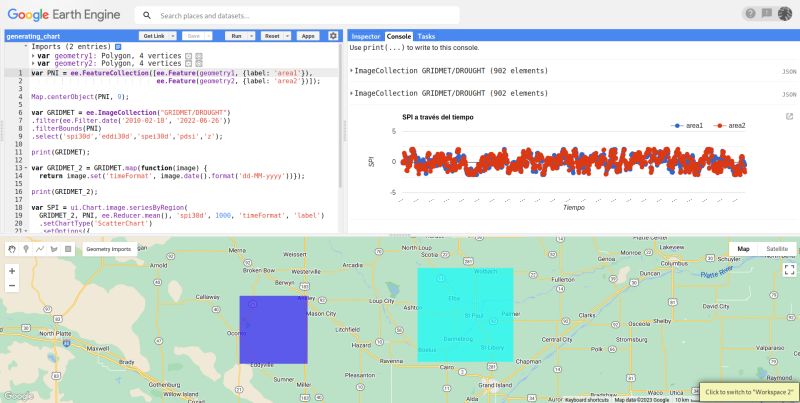Viewport: 800px width, 403px height.
Task: Click the 'Grand Island' label on map
Action: (495, 385)
